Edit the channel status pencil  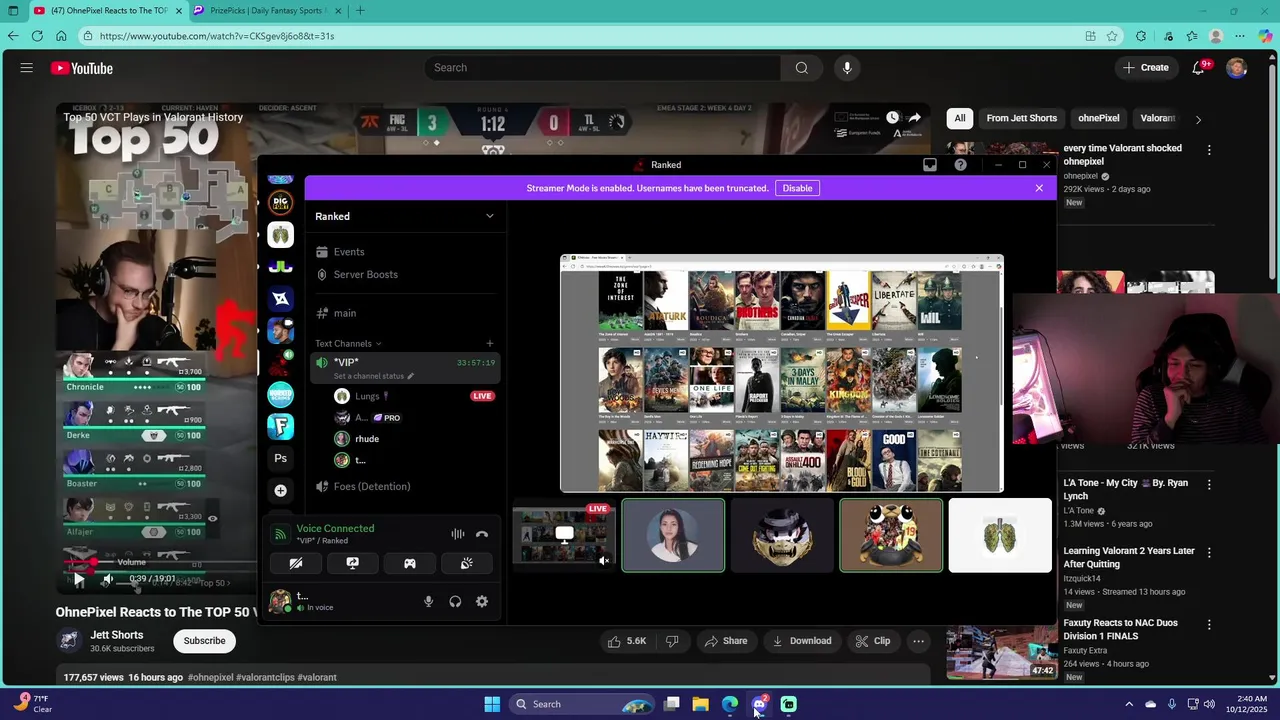point(410,376)
